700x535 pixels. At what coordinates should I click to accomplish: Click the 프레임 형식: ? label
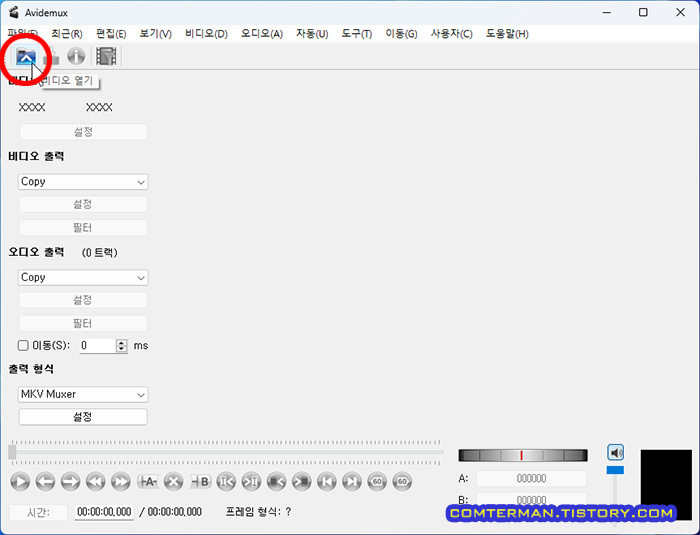258,512
